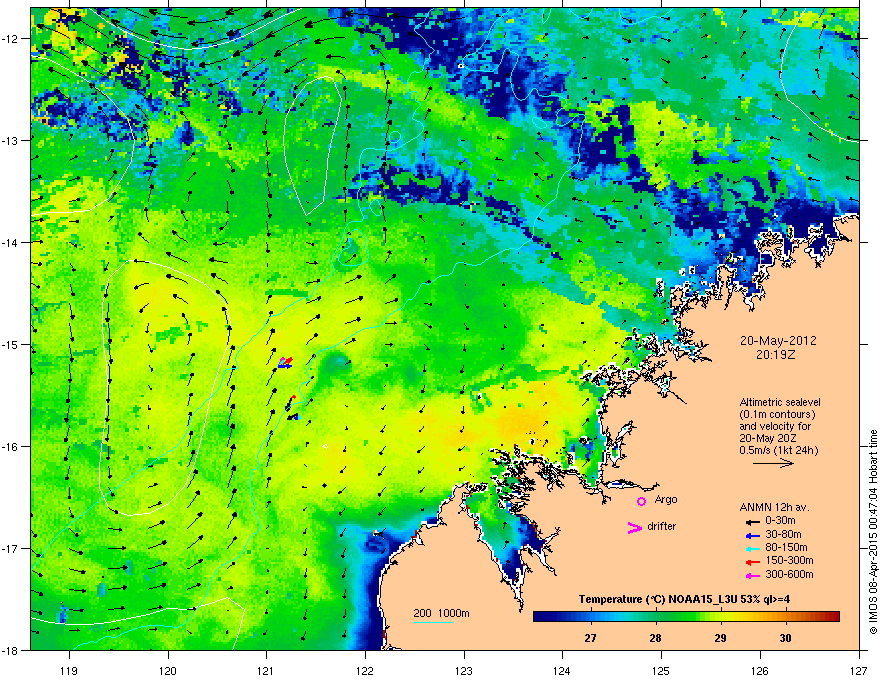The height and width of the screenshot is (680, 880).
Task: Click the '0.5m/s (1kt 24h)' text
Action: [x=779, y=450]
